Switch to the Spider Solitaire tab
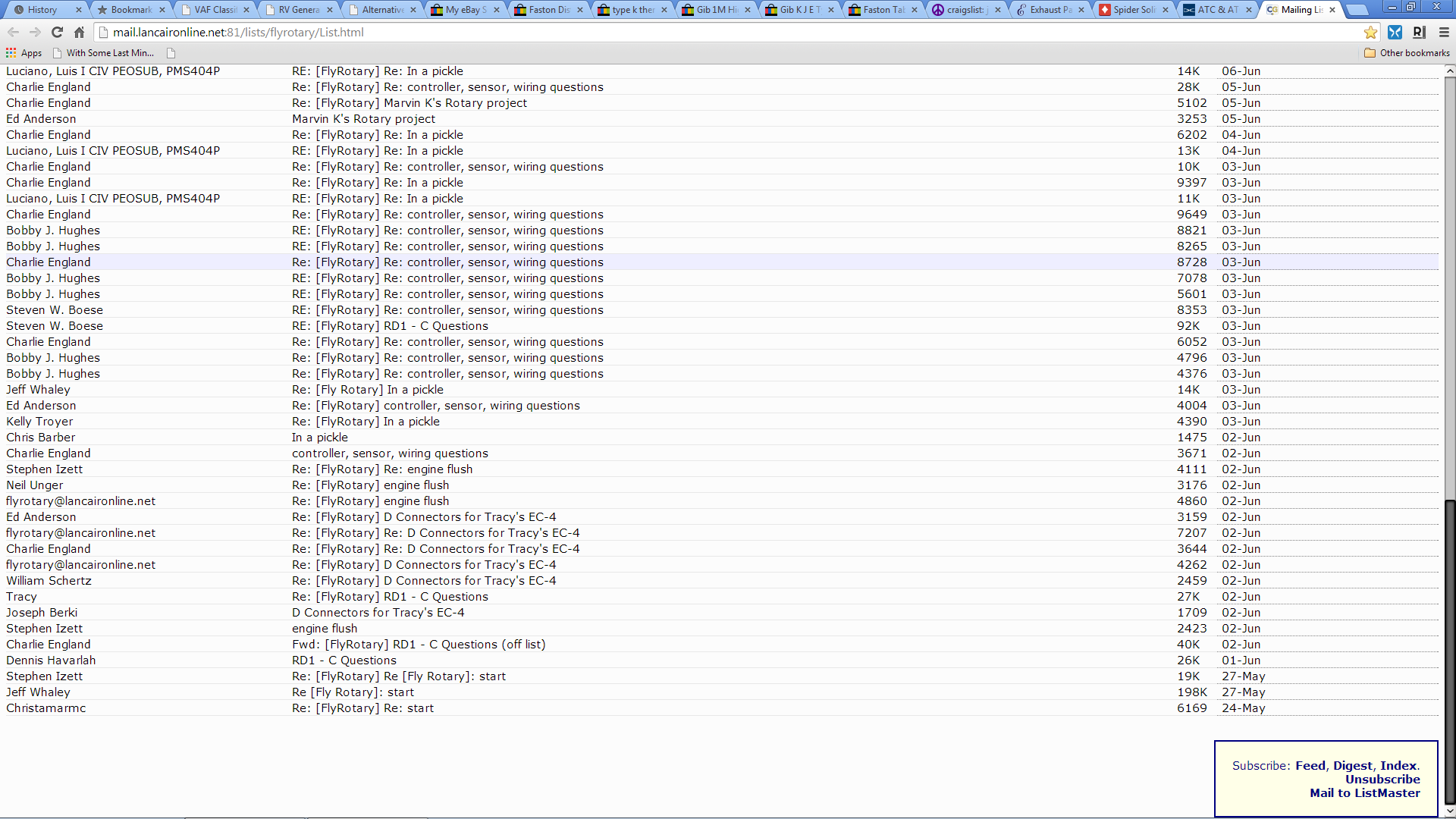This screenshot has height=819, width=1456. 1134,10
